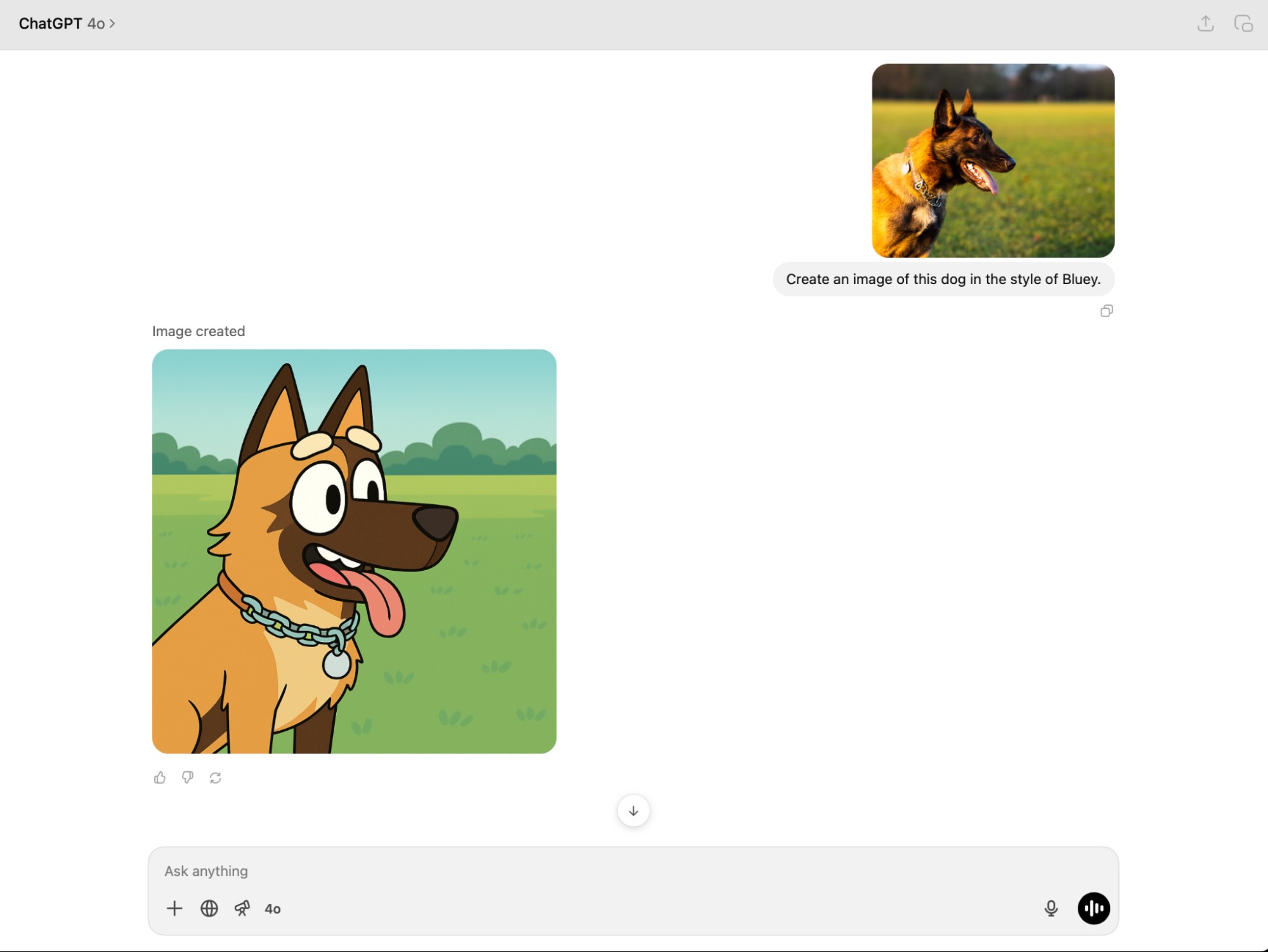Start voice mode with the black waveform button
Screen dimensions: 1268x952
coord(1094,908)
